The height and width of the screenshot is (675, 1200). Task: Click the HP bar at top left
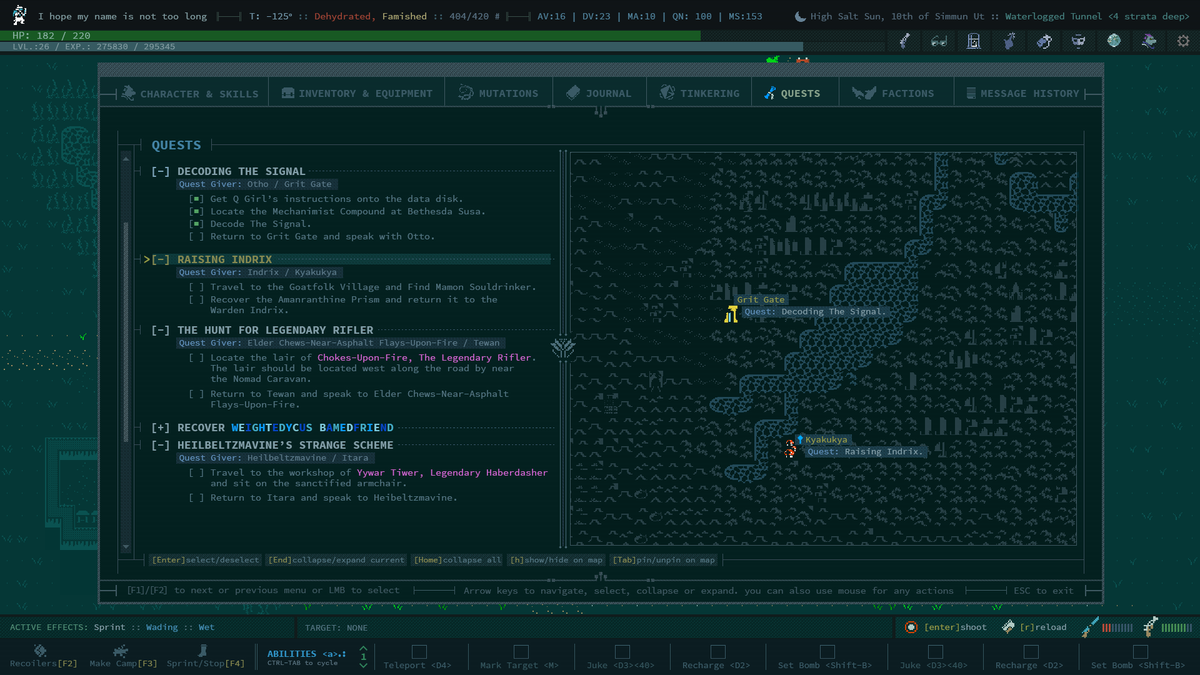point(100,34)
